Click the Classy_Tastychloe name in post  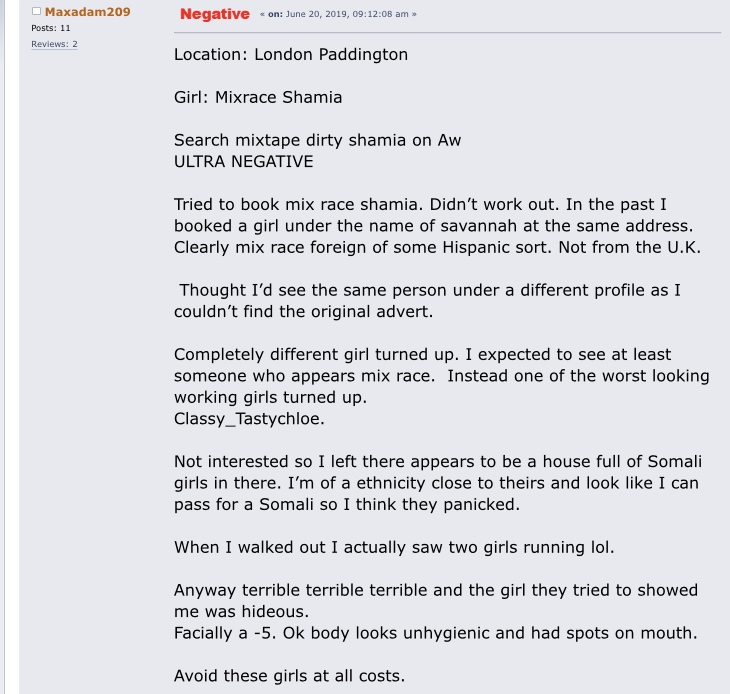pyautogui.click(x=249, y=418)
